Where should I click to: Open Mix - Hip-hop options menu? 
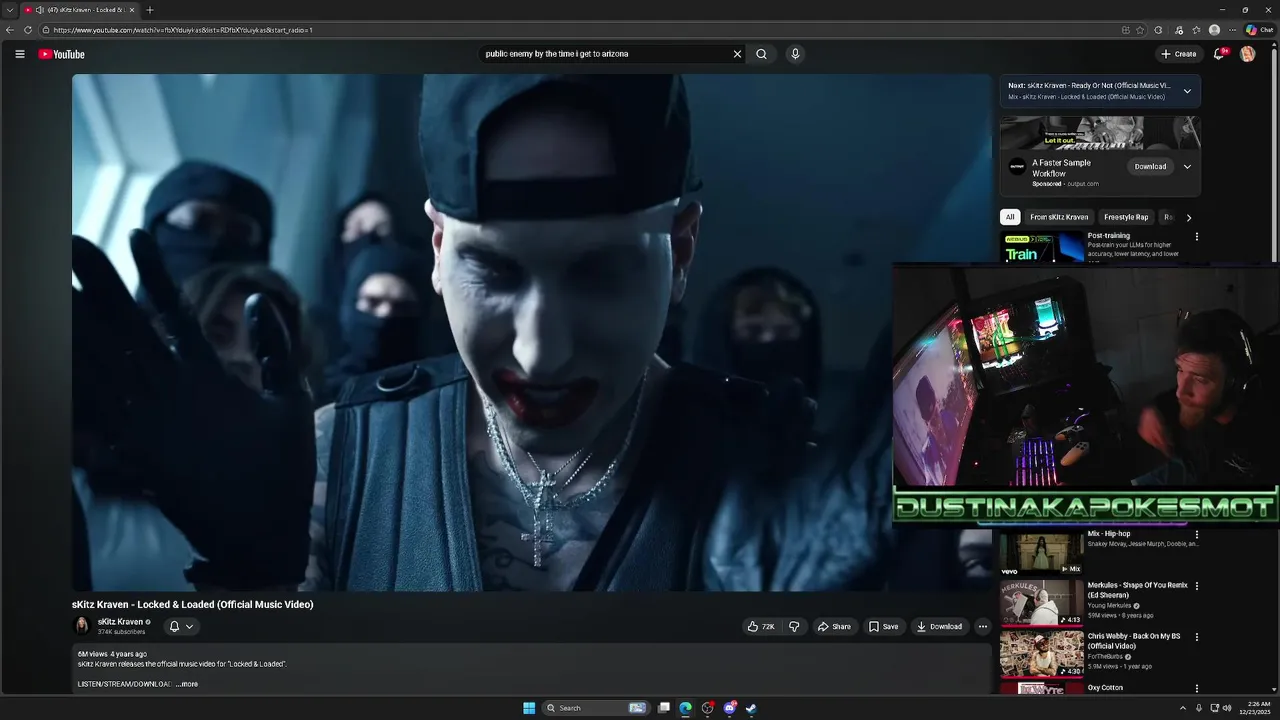(x=1197, y=535)
